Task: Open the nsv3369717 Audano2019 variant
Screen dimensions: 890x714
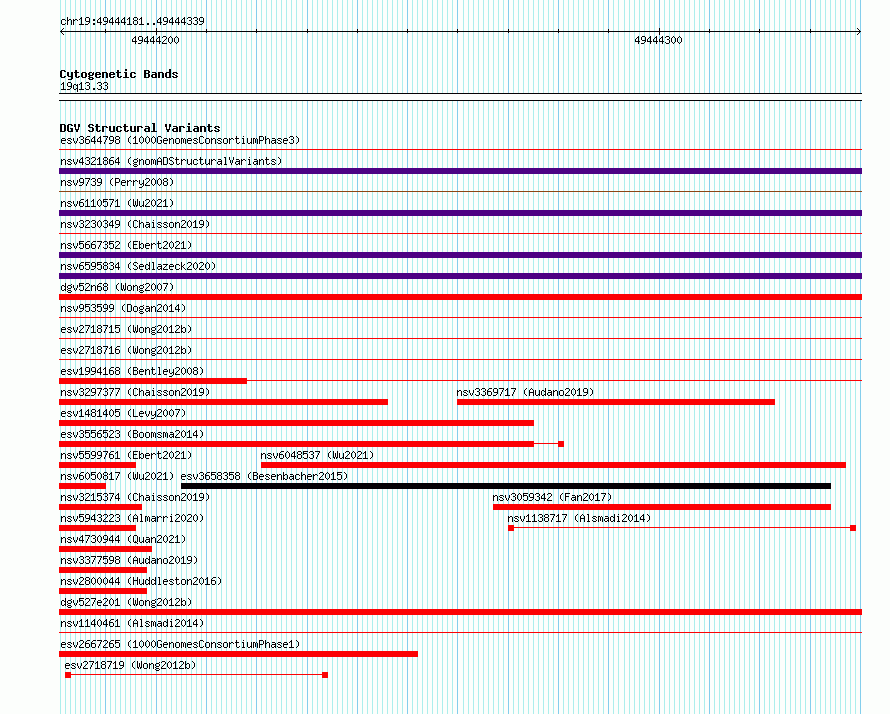Action: pos(525,392)
